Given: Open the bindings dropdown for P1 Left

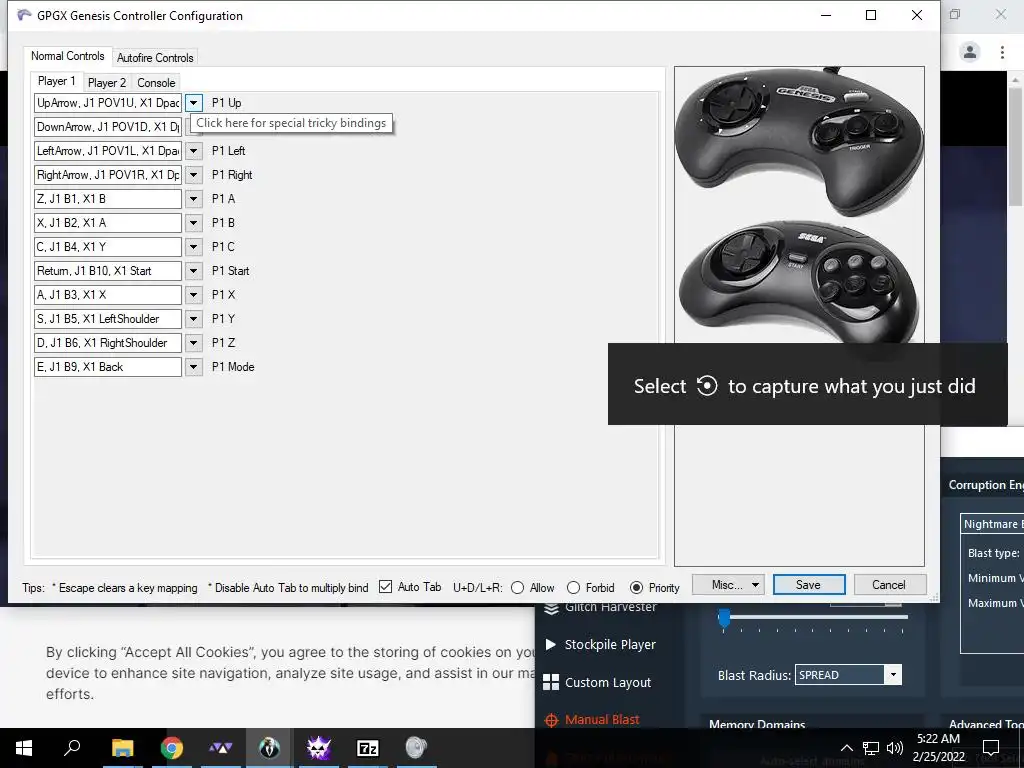Looking at the screenshot, I should tap(193, 151).
